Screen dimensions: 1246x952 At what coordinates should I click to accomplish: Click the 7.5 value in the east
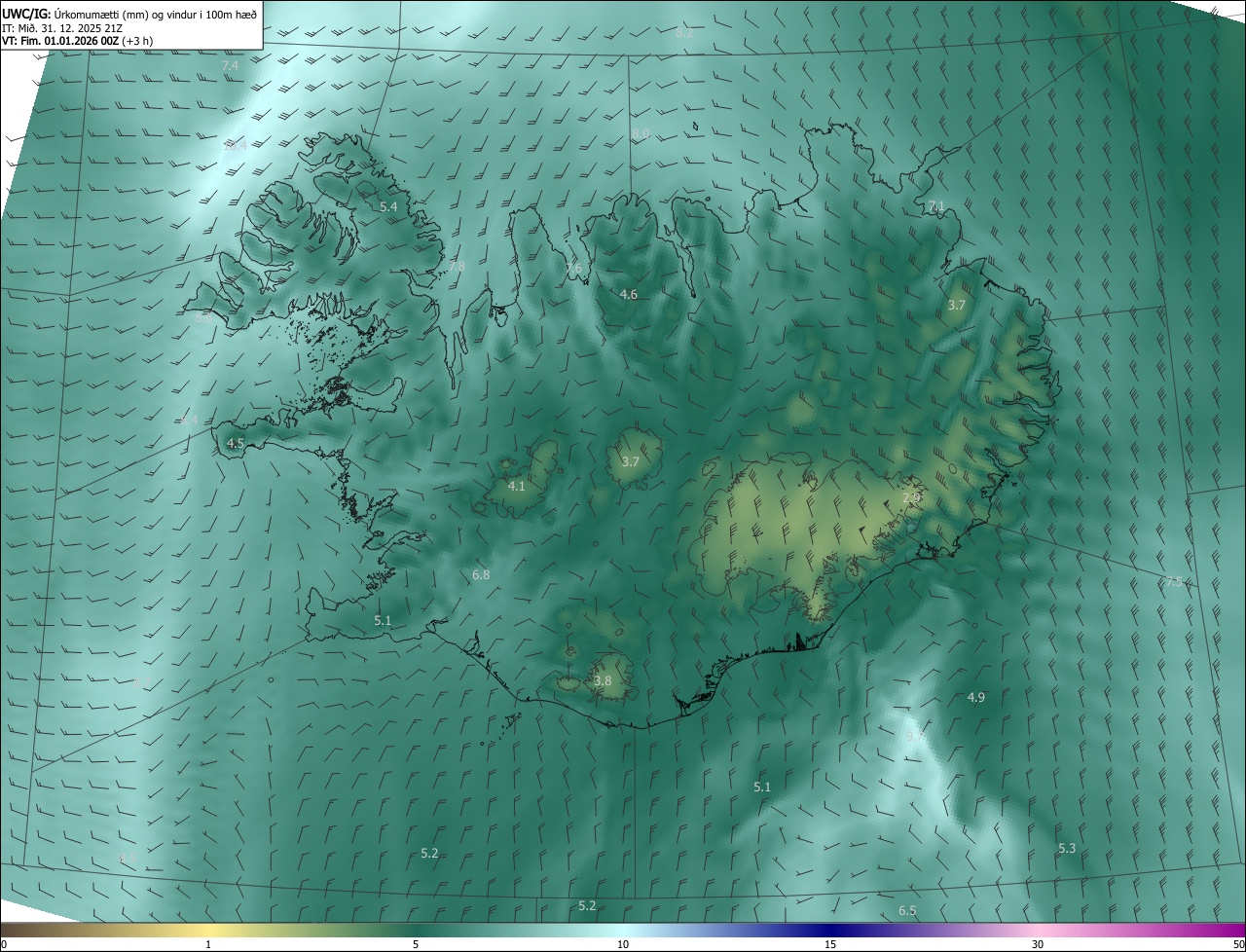pos(1174,581)
